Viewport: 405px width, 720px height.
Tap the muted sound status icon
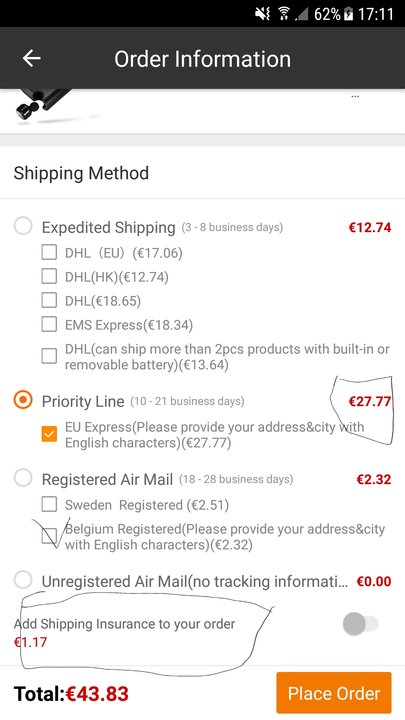tap(263, 14)
